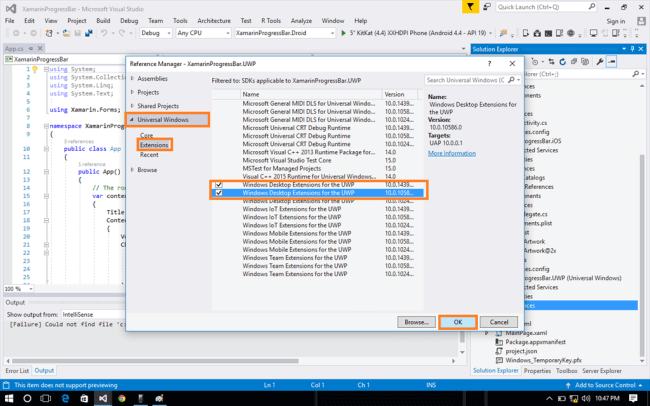Open the KitKat device target dropdown arrow

(x=491, y=33)
